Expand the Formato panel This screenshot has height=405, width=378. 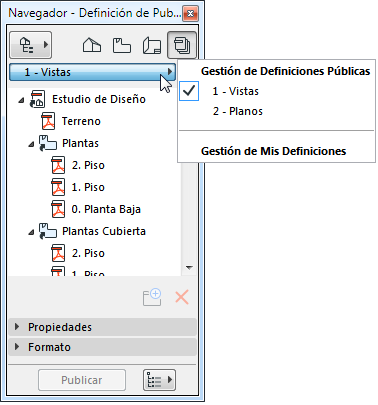tap(102, 347)
